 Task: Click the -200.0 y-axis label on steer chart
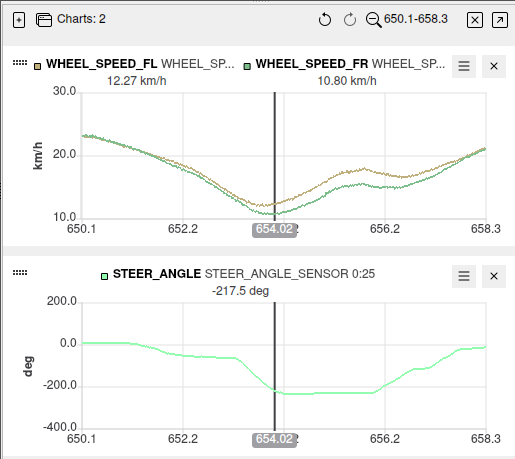pyautogui.click(x=60, y=385)
